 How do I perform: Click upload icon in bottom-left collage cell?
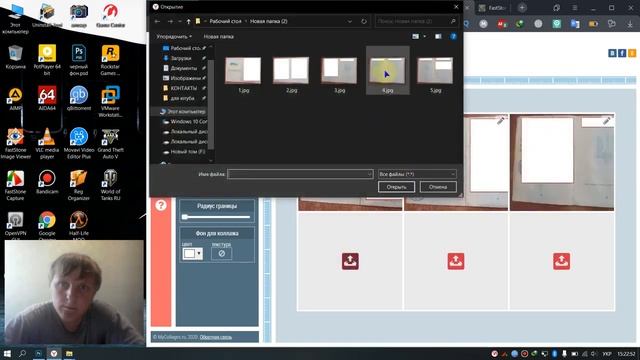350,261
